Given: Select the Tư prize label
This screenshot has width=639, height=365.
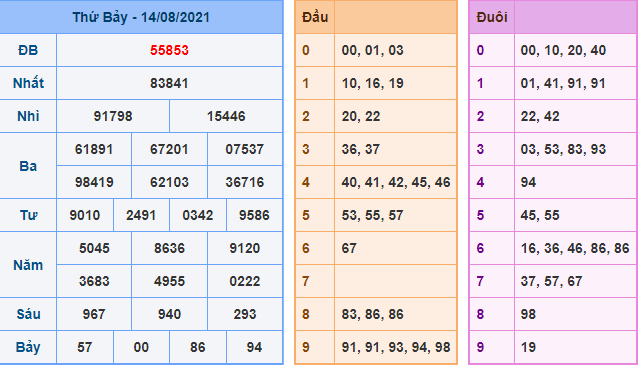Looking at the screenshot, I should [28, 215].
